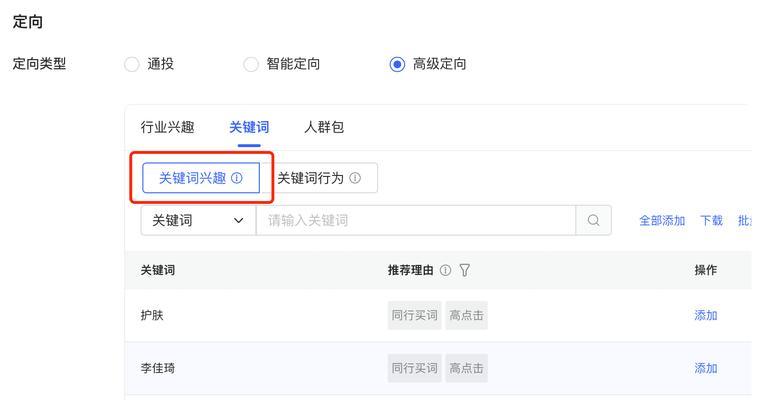Image resolution: width=763 pixels, height=400 pixels.
Task: Click the 推荐理由 column header text
Action: click(410, 270)
